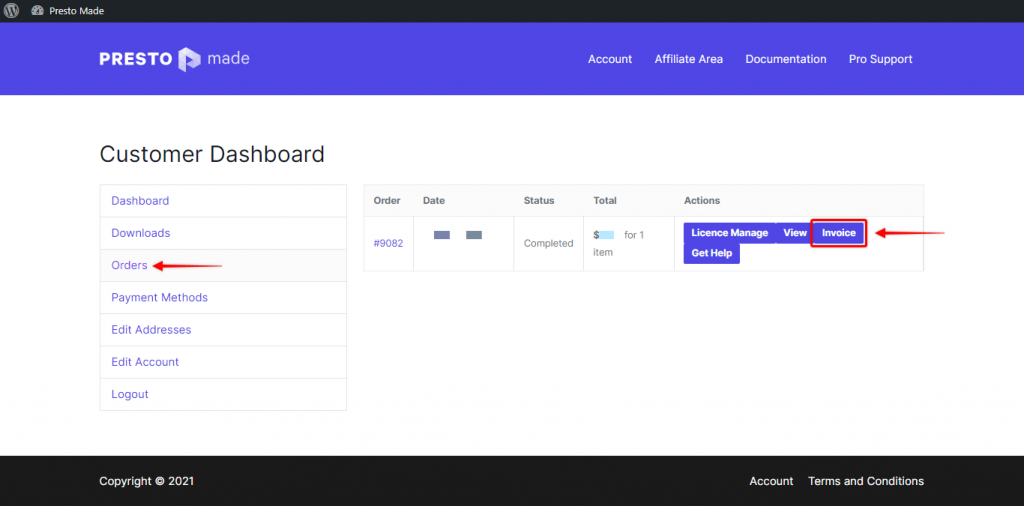
Task: Open the Affiliate Area page
Action: (689, 59)
